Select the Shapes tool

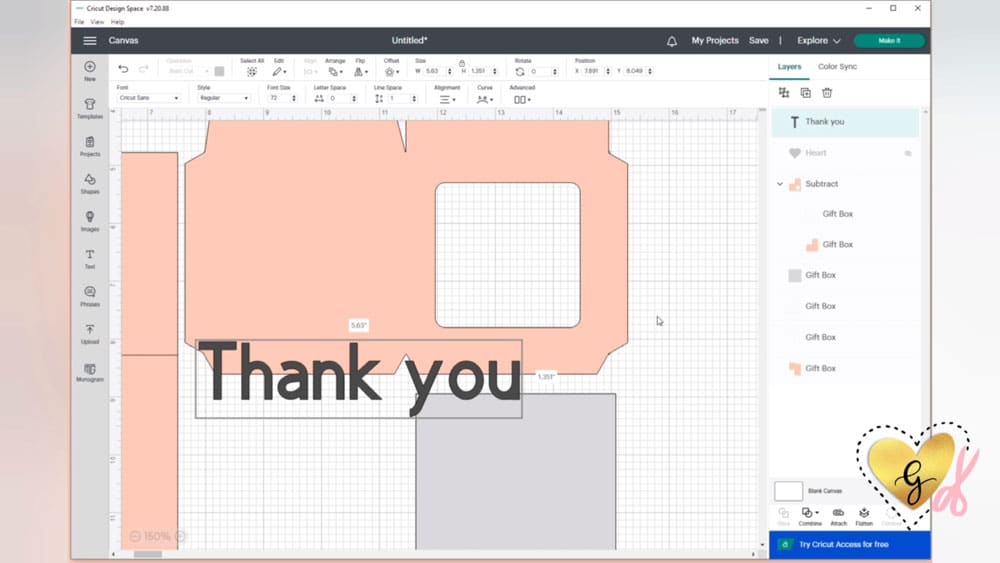click(90, 183)
